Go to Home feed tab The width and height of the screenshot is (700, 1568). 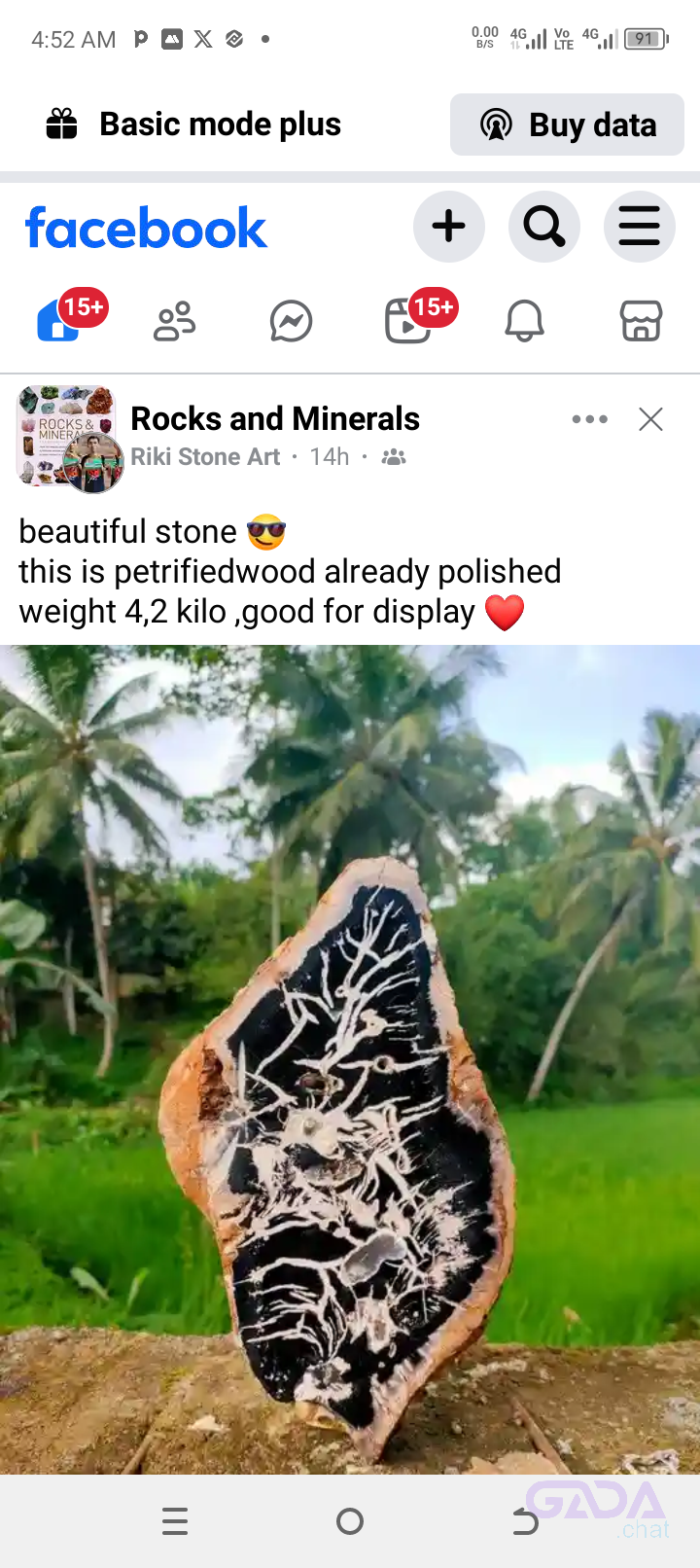(x=59, y=320)
